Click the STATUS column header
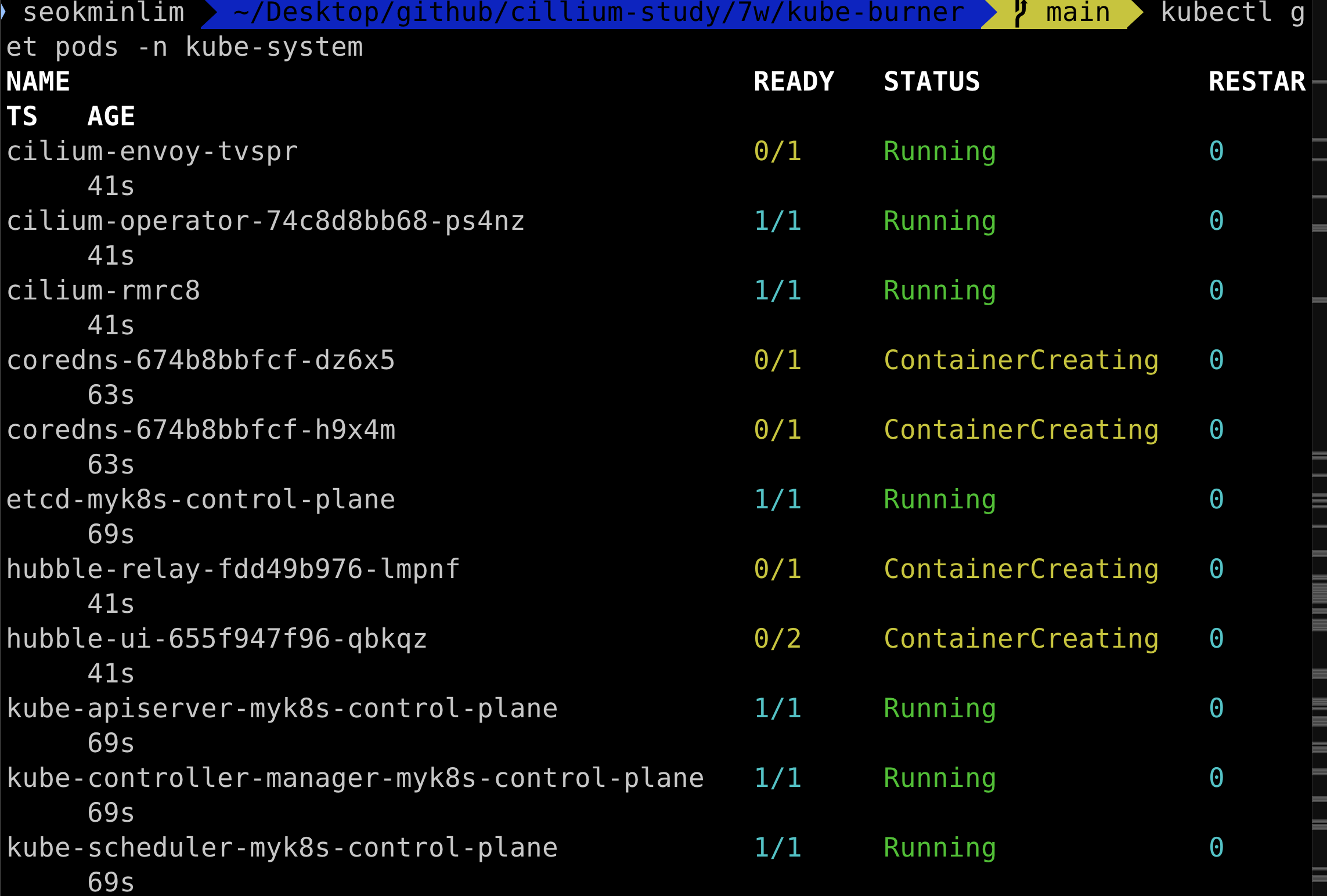The height and width of the screenshot is (896, 1327). click(x=932, y=82)
